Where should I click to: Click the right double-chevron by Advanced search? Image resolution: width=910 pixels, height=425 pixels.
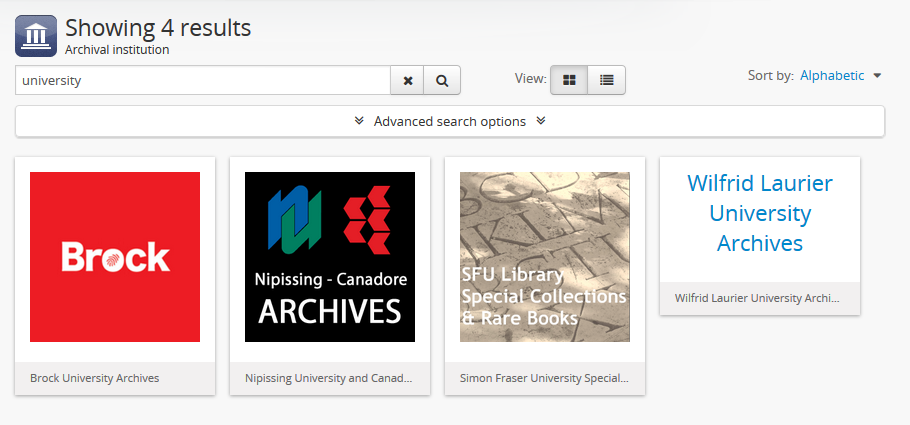click(540, 121)
